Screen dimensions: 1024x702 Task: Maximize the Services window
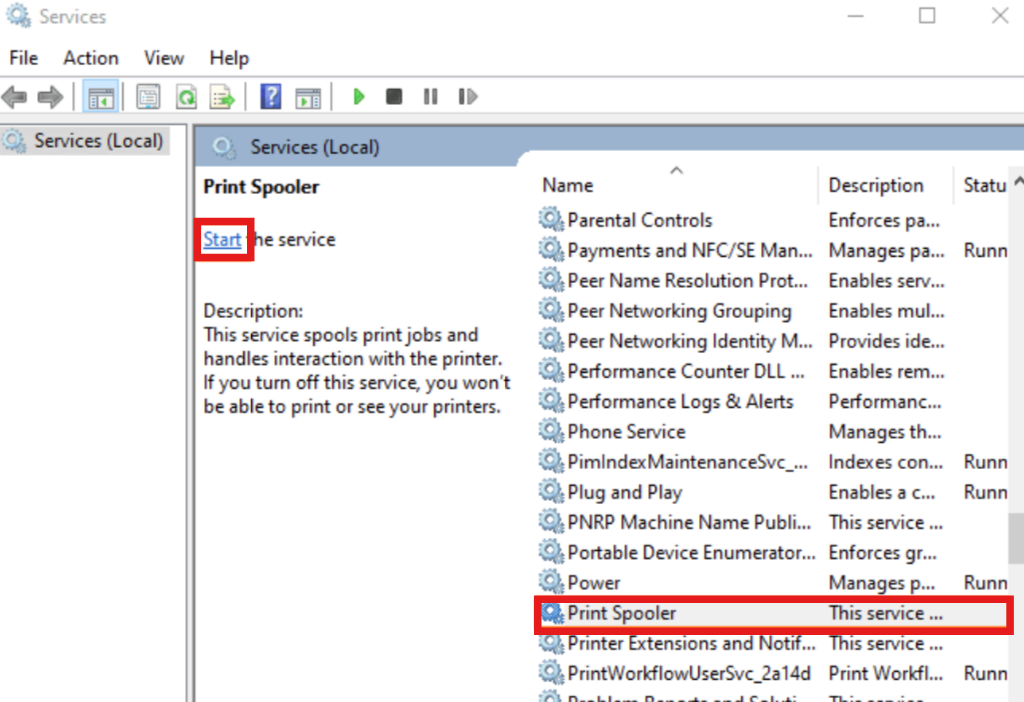coord(927,16)
